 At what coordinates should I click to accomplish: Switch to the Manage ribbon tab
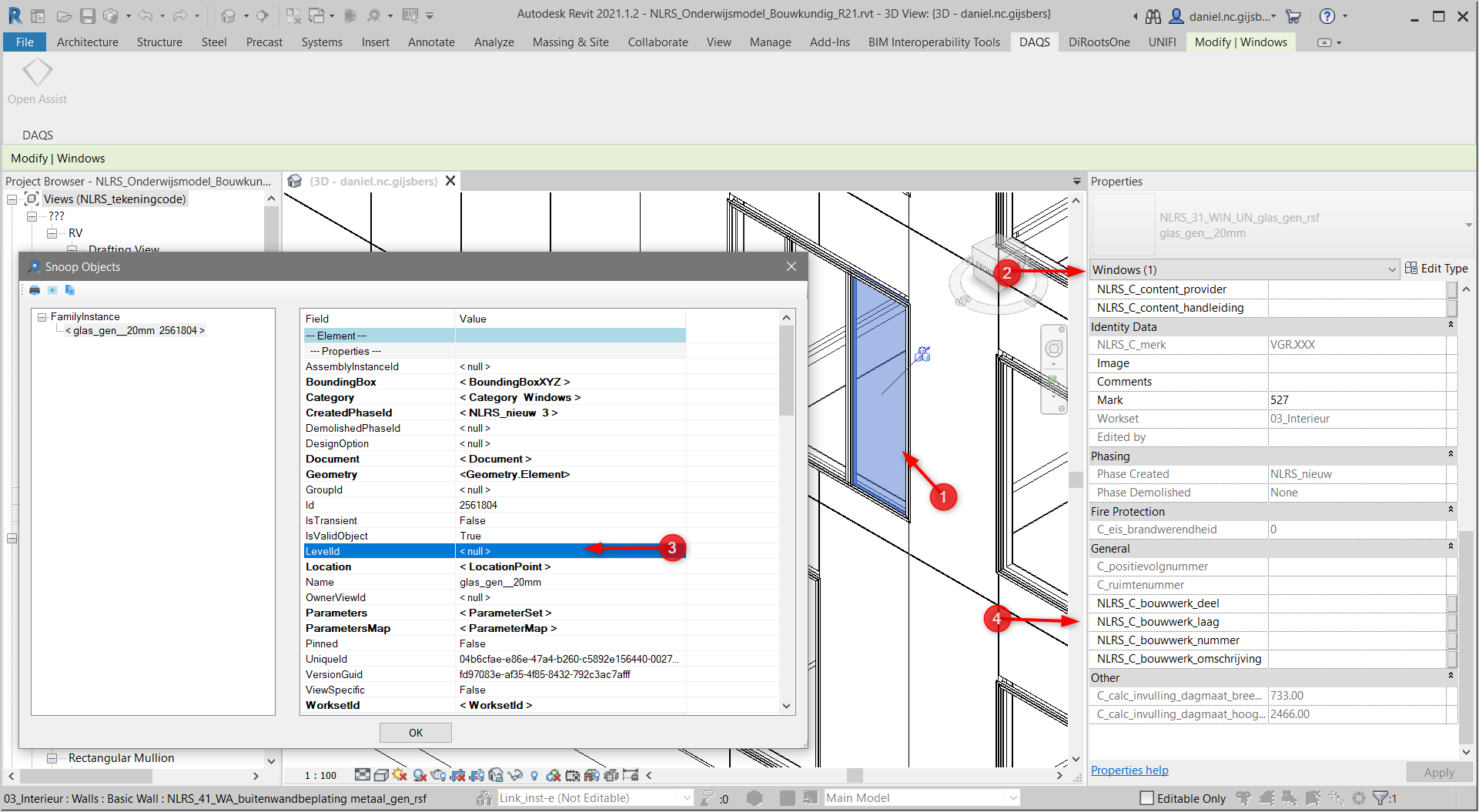point(770,42)
